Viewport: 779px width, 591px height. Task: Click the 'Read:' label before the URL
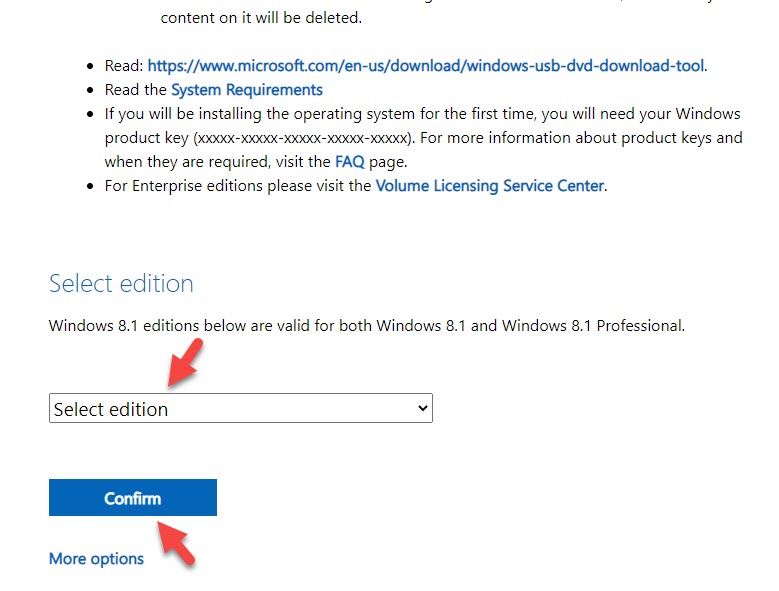(124, 66)
